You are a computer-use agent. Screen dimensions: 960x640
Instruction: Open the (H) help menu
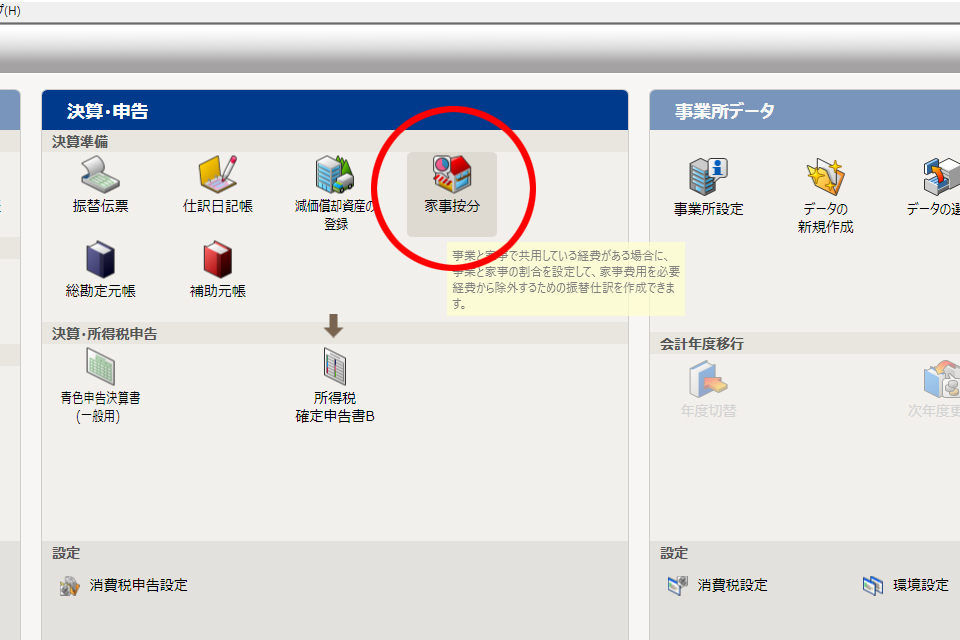[x=10, y=10]
